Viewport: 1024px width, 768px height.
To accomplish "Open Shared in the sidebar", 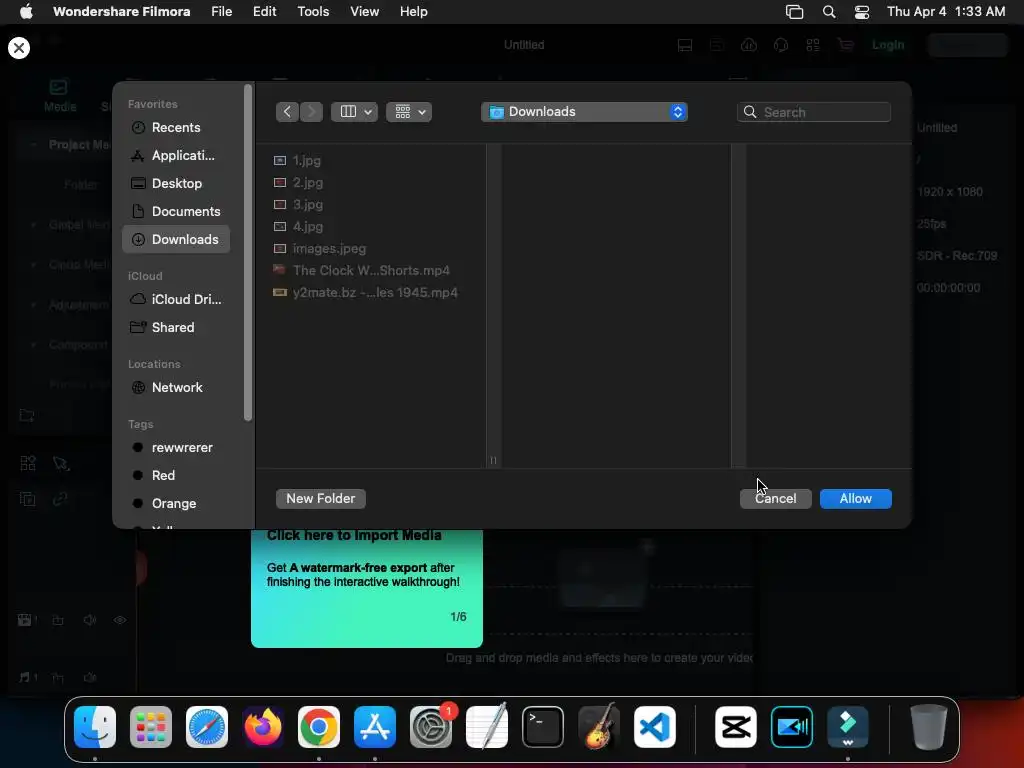I will click(175, 327).
